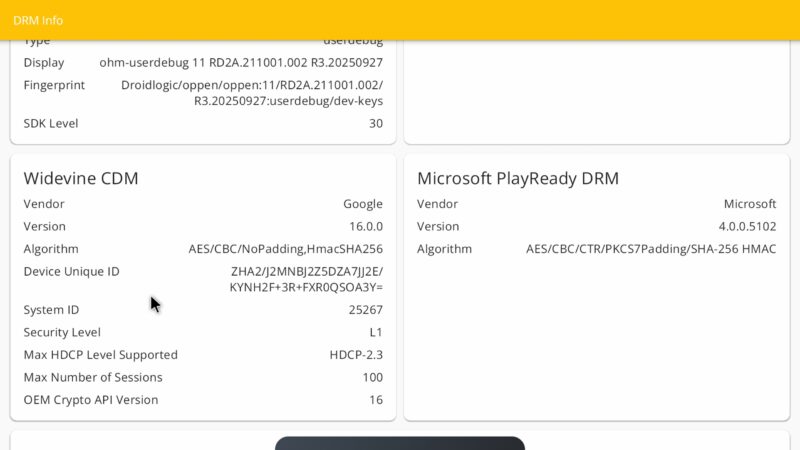Select the Widevine CDM card heading

coord(81,178)
